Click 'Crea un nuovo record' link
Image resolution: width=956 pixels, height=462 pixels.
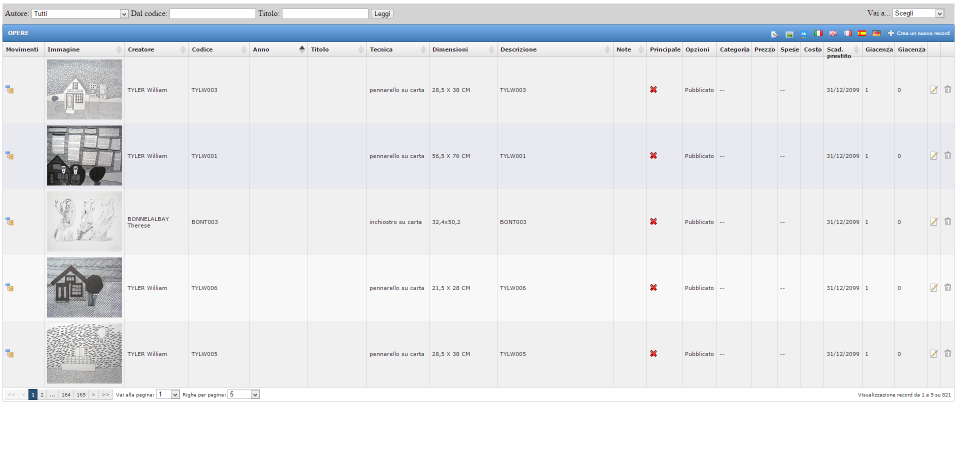[920, 33]
